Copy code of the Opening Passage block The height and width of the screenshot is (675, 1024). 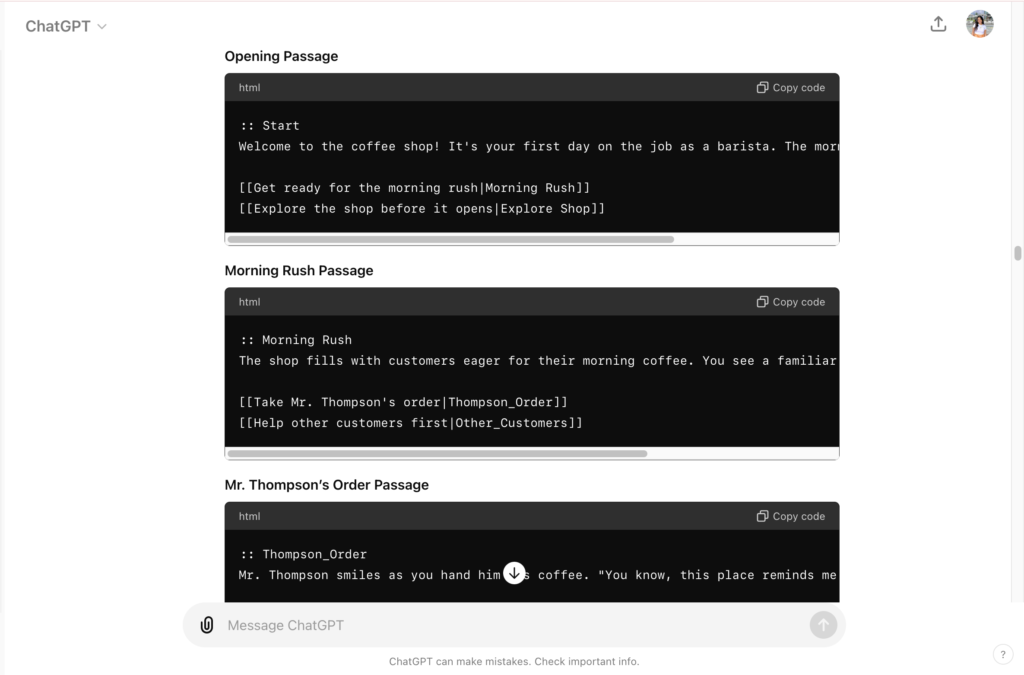pyautogui.click(x=791, y=88)
